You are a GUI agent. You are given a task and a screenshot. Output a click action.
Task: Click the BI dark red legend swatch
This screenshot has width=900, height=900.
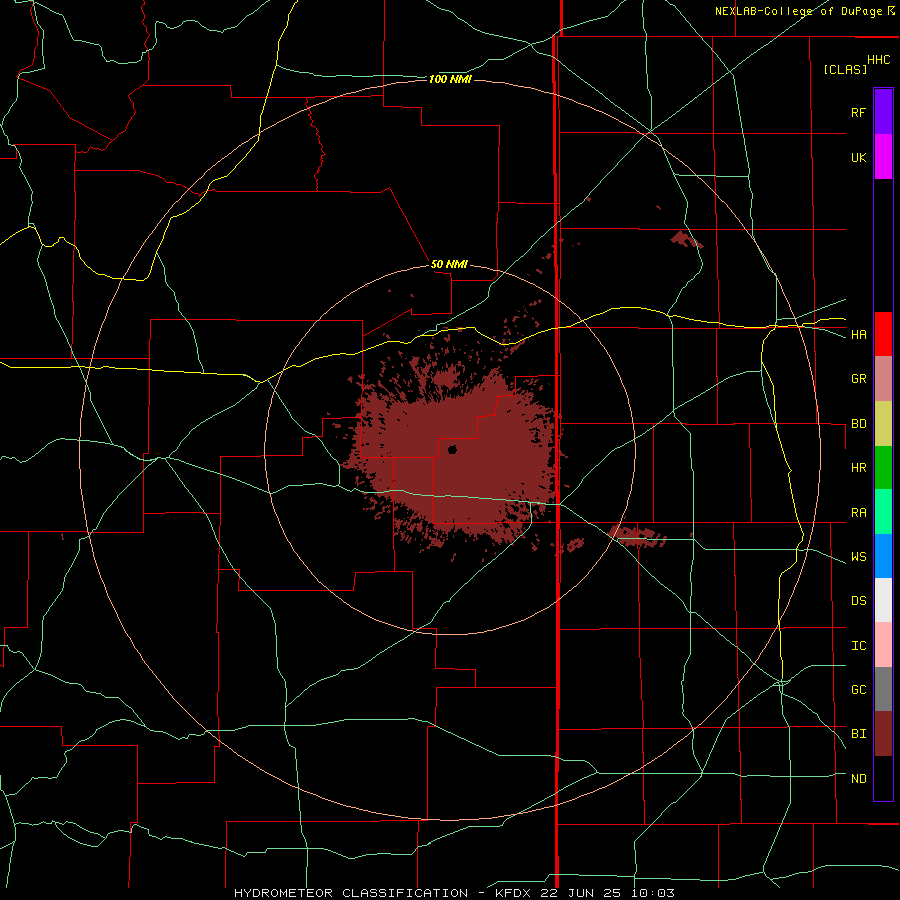(x=883, y=734)
